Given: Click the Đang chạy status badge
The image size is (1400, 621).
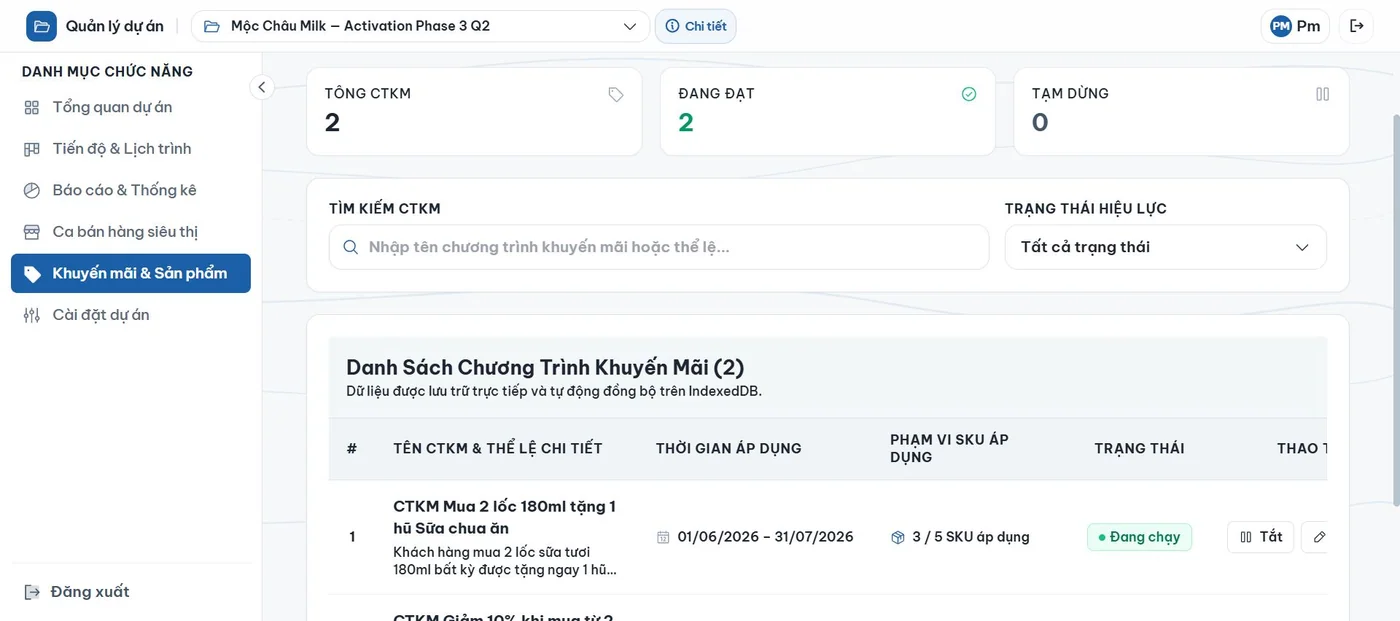Looking at the screenshot, I should click(x=1139, y=537).
